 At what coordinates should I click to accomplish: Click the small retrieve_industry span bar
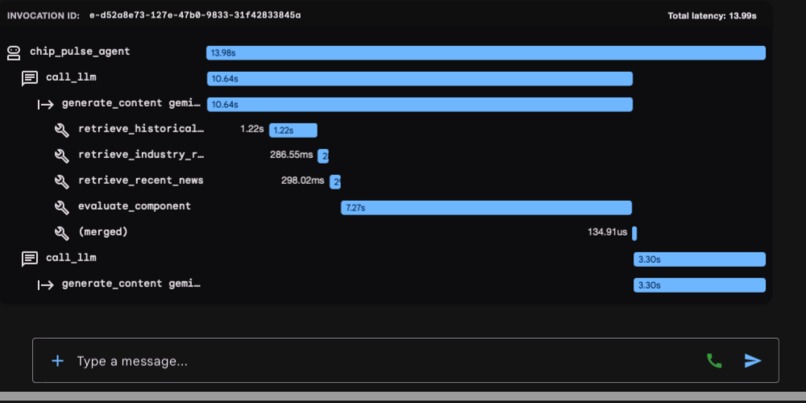click(323, 156)
